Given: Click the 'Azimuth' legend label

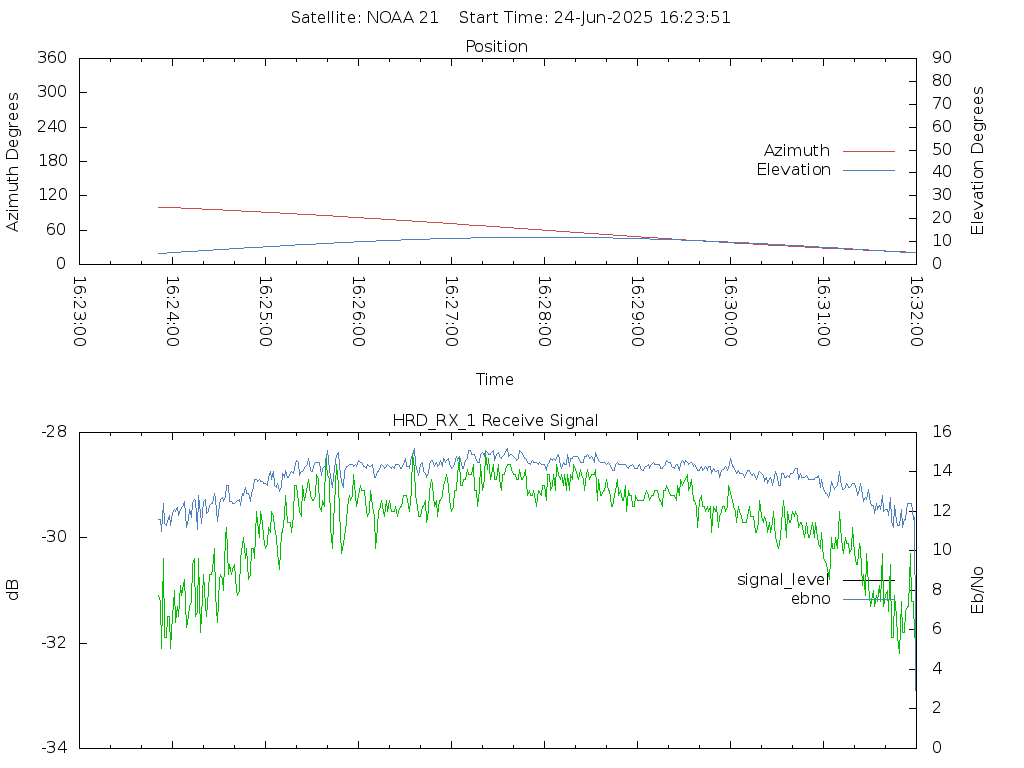Looking at the screenshot, I should 797,151.
